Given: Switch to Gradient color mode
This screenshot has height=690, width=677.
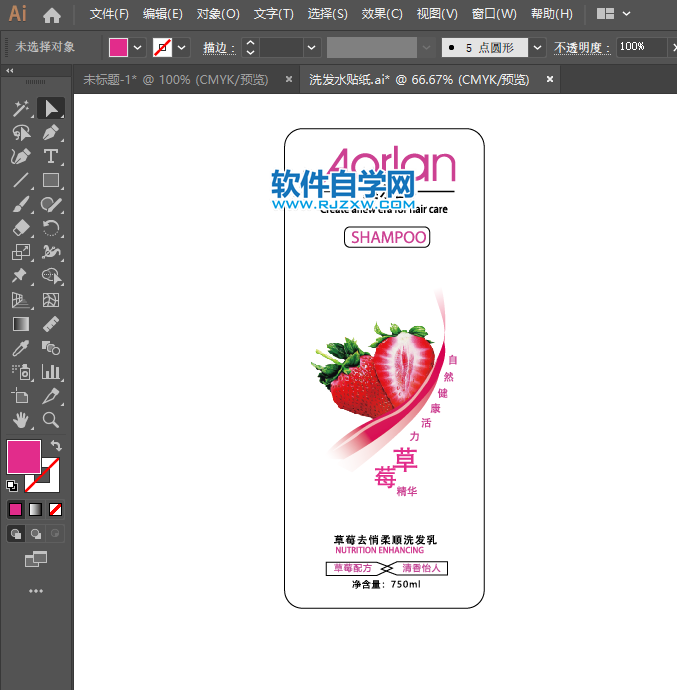Looking at the screenshot, I should (x=36, y=509).
